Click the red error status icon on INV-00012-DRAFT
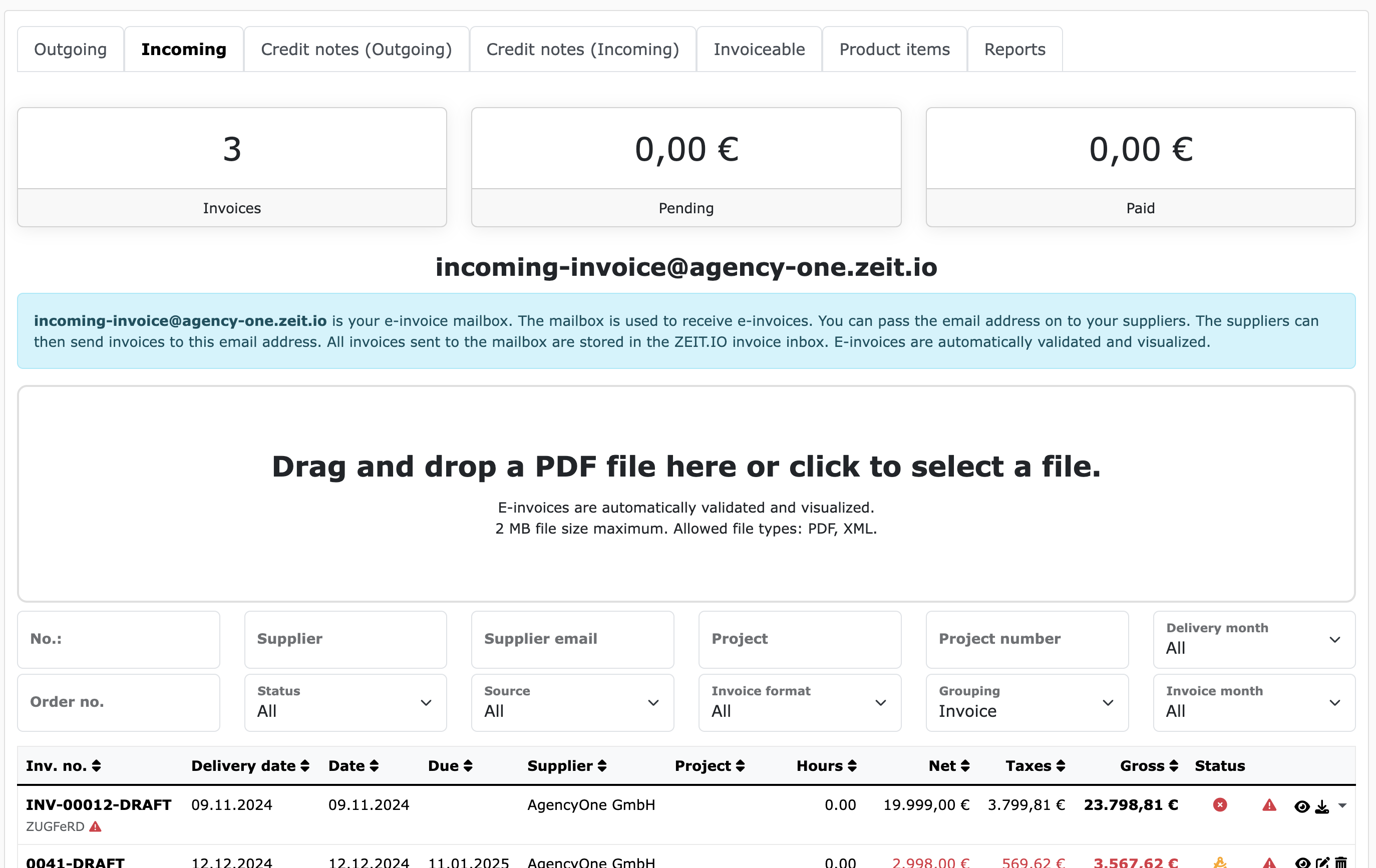Screen dimensions: 1376x868 [1221, 805]
